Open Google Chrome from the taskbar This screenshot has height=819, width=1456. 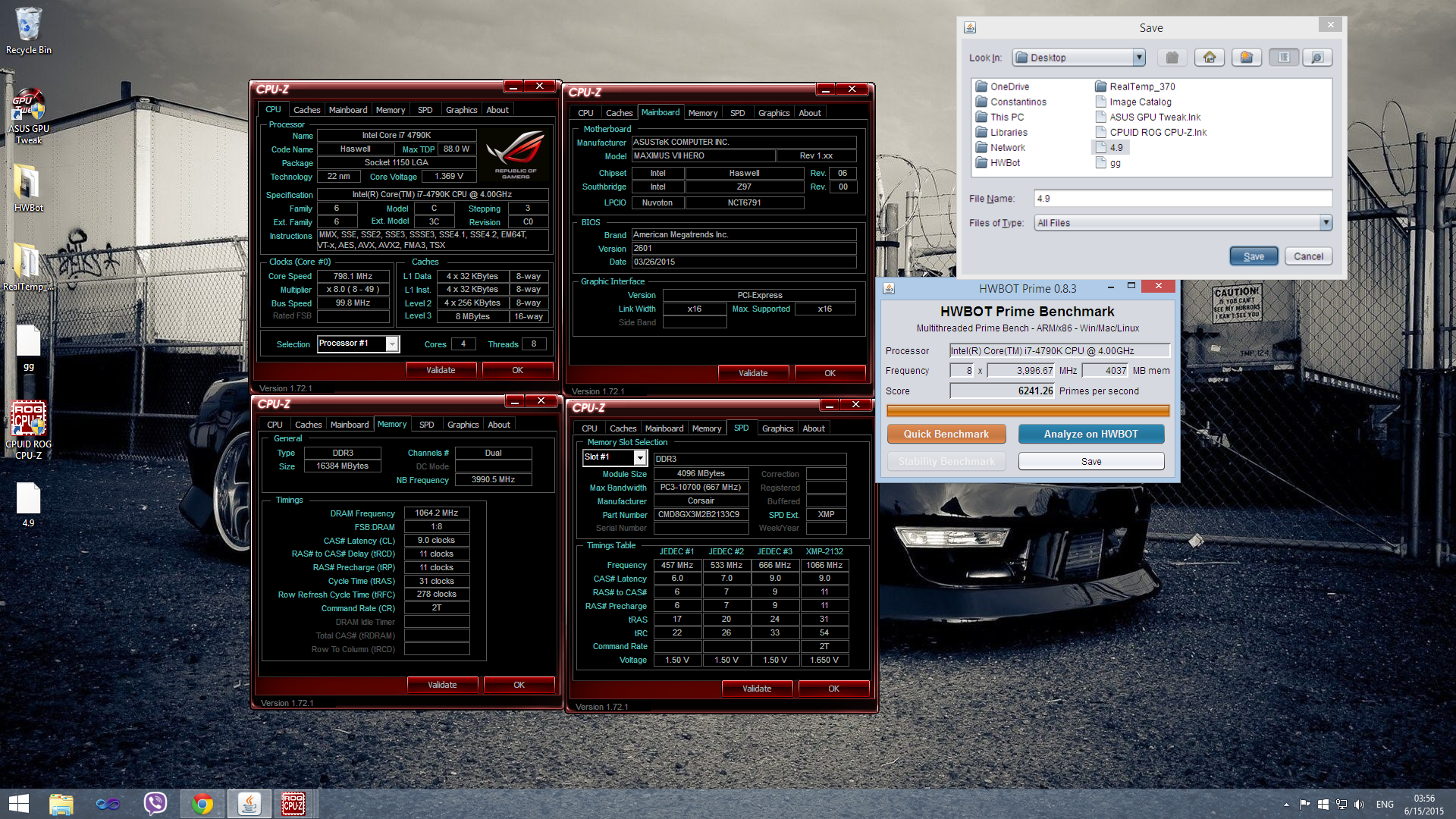point(202,804)
